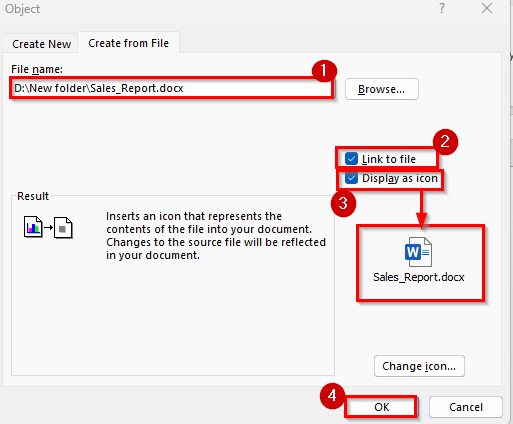Click the Word document icon preview

(418, 252)
